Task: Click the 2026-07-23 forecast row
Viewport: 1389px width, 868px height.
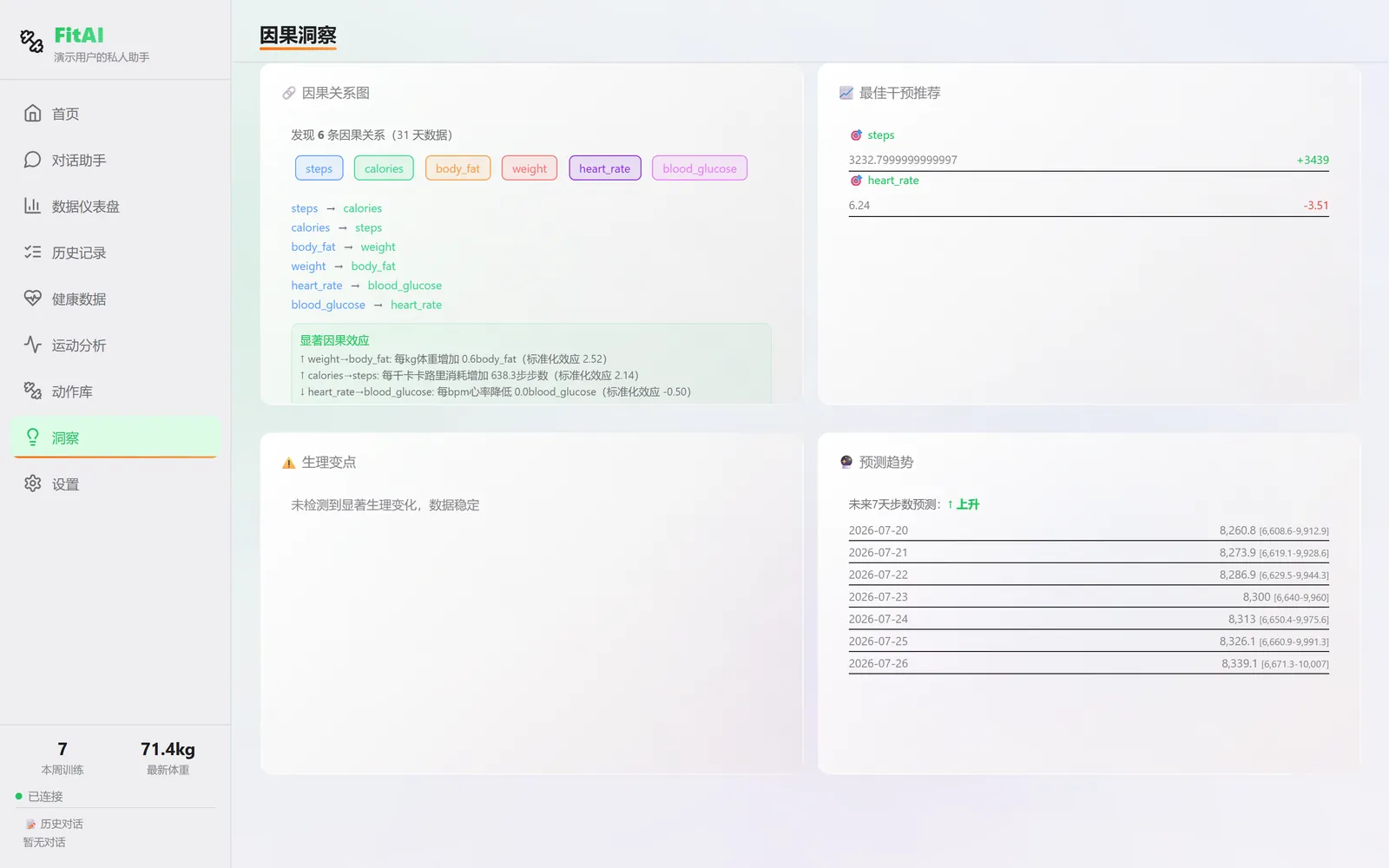Action: point(1089,596)
